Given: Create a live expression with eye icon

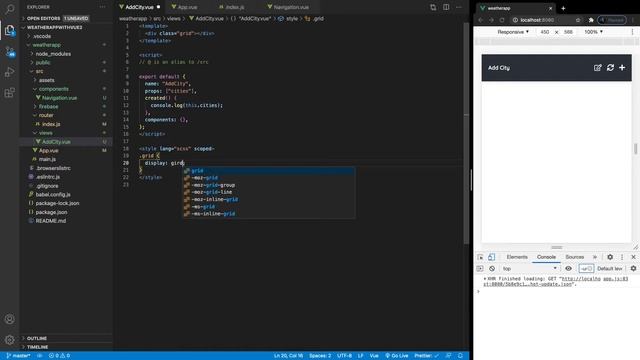Looking at the screenshot, I should (x=568, y=269).
